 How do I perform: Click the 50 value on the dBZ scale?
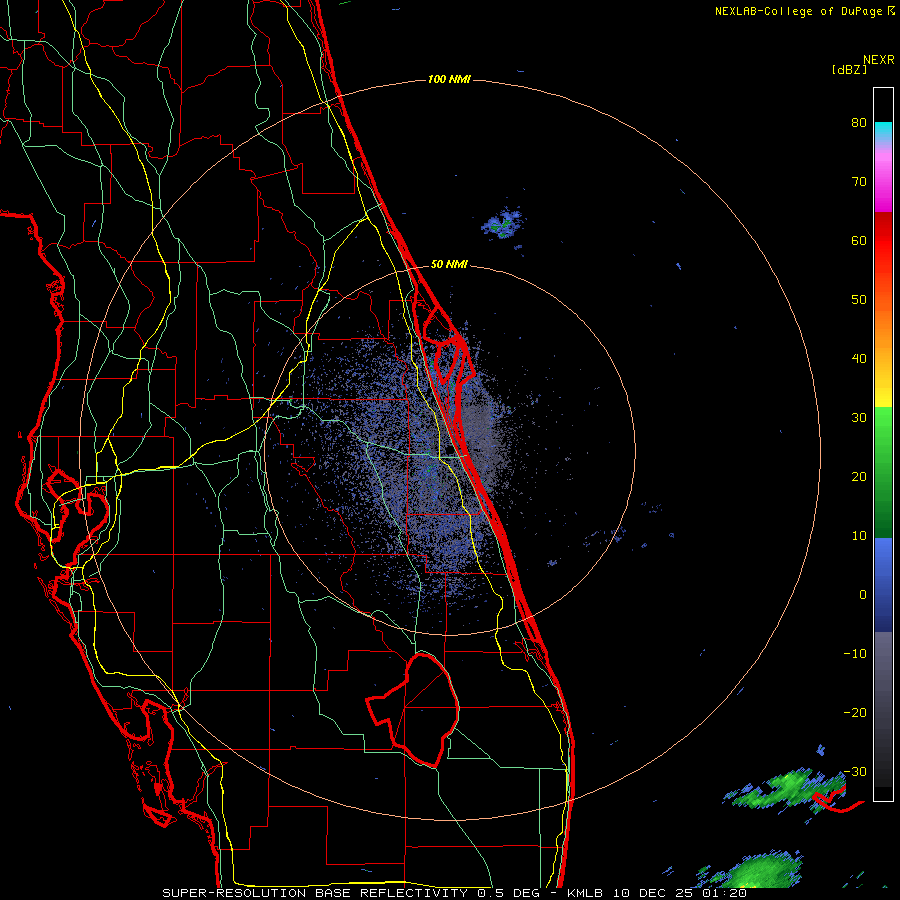[x=859, y=300]
